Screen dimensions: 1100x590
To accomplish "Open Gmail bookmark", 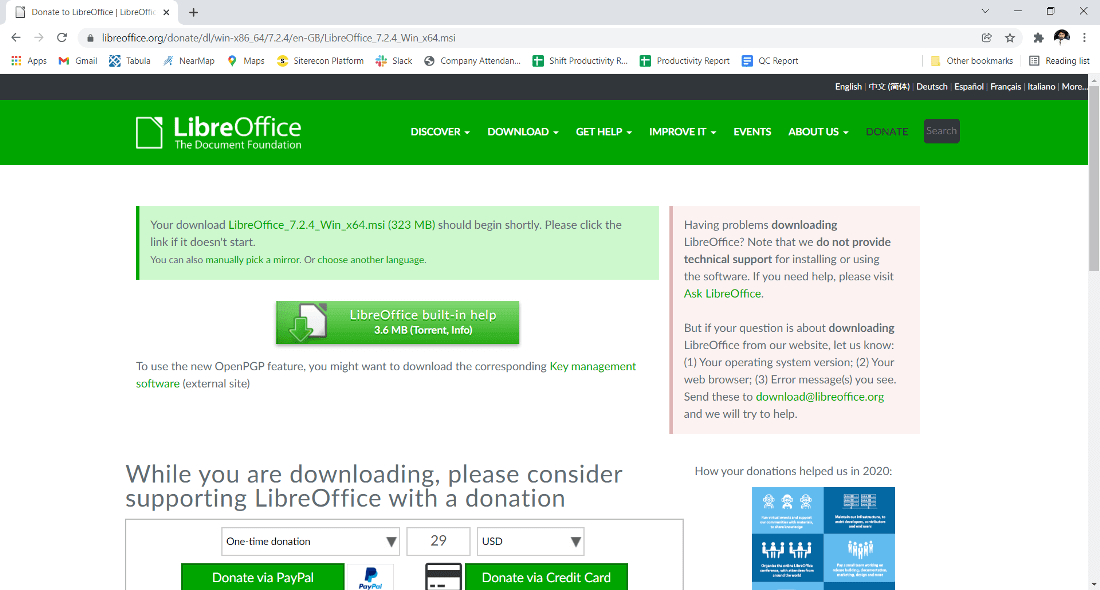I will (78, 61).
